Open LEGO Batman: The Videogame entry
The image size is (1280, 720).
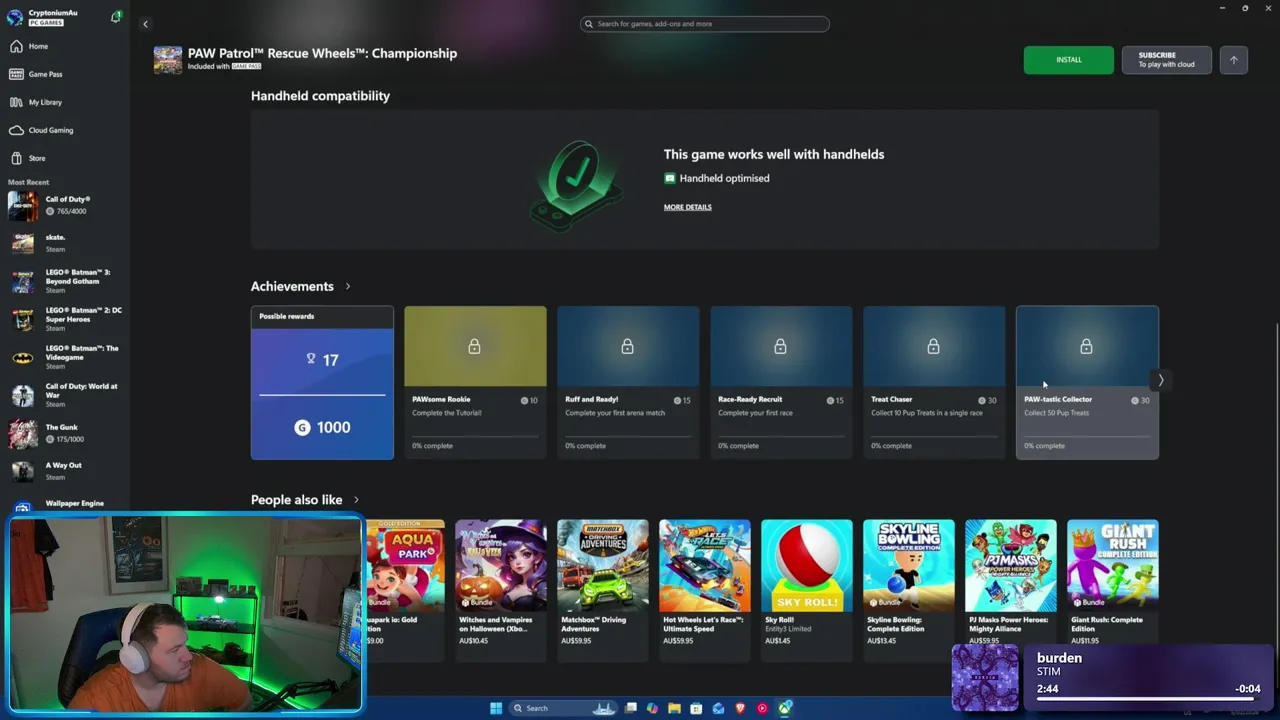click(64, 357)
